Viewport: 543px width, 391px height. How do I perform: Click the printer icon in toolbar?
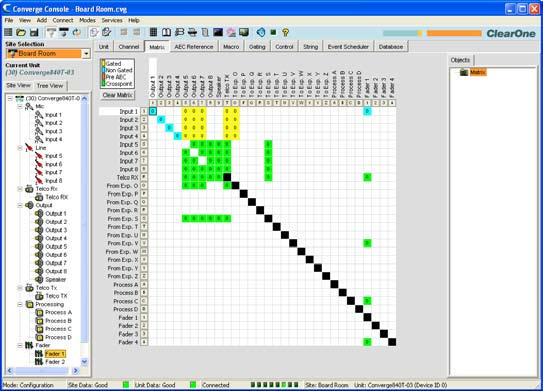[193, 33]
